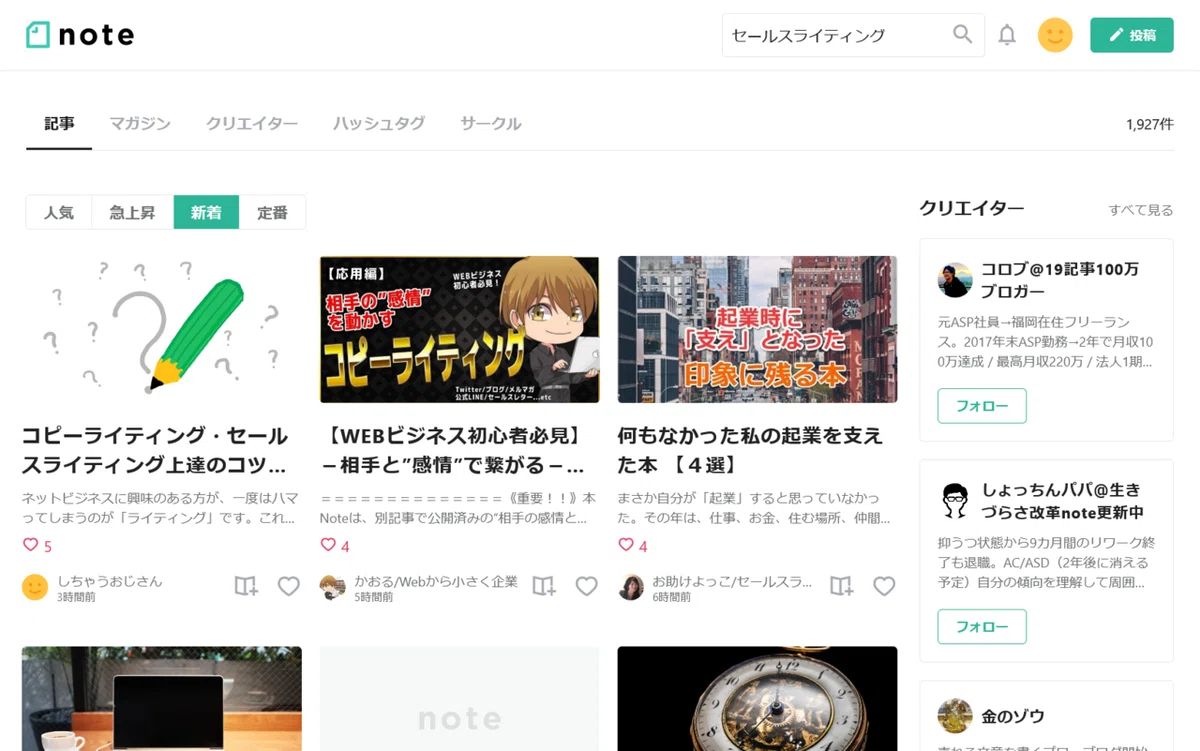Switch to the クリエイター tab
Viewport: 1200px width, 751px height.
click(252, 124)
